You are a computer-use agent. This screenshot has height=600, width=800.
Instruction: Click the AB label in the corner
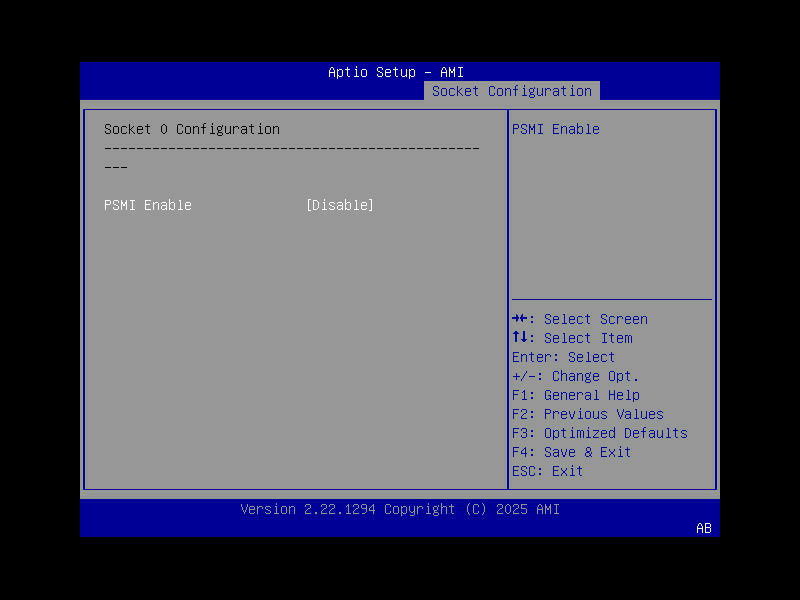click(x=703, y=528)
